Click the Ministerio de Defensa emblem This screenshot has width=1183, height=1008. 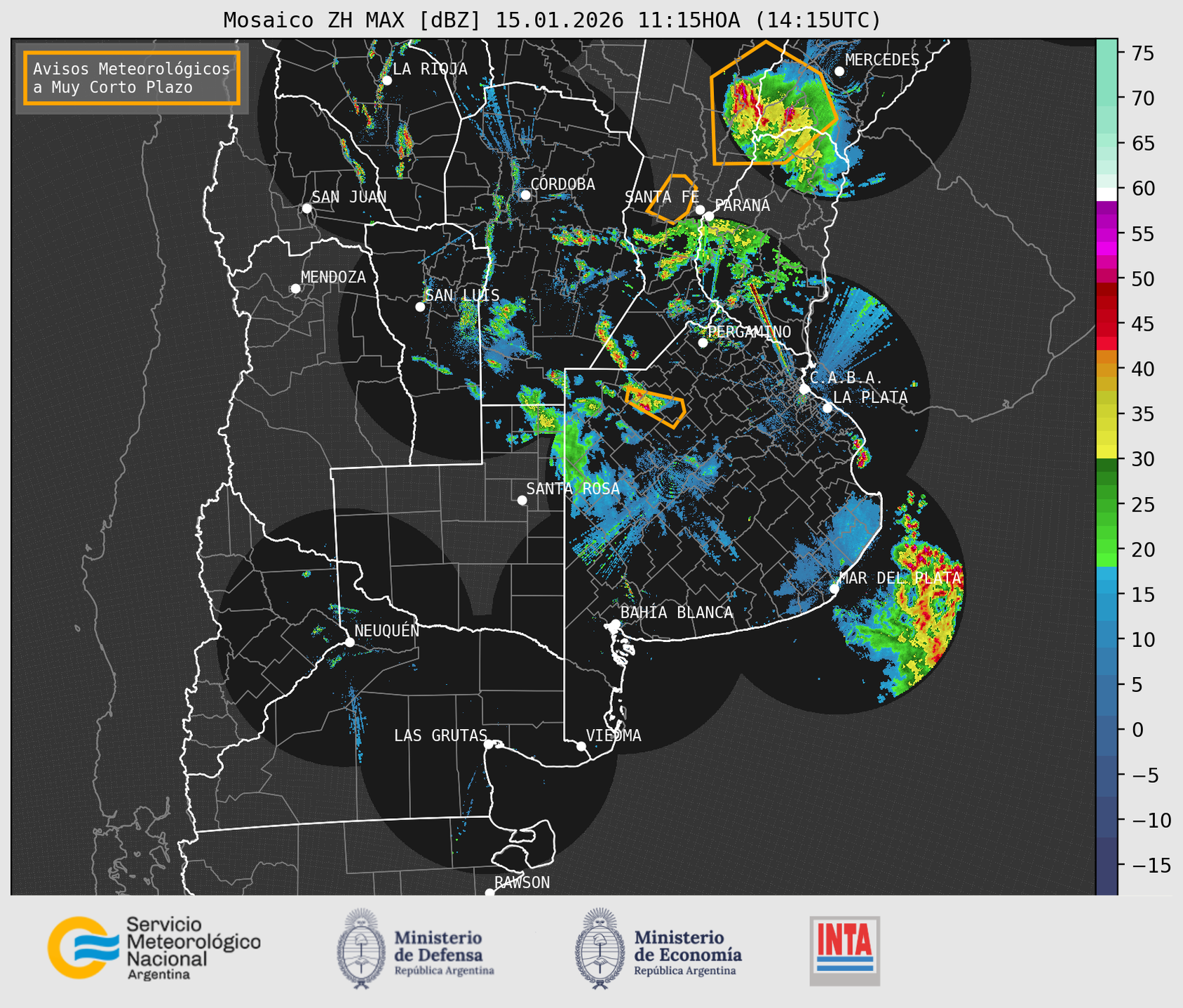(x=361, y=948)
